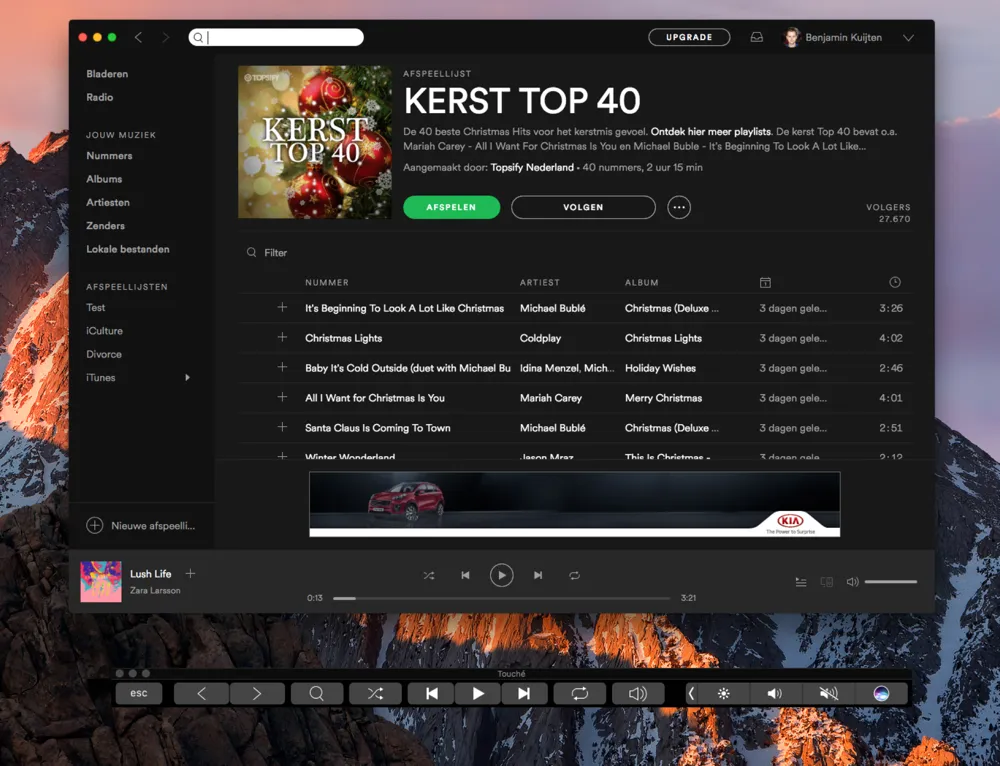1000x766 pixels.
Task: Toggle shuffle in the Touché bar
Action: coord(375,693)
